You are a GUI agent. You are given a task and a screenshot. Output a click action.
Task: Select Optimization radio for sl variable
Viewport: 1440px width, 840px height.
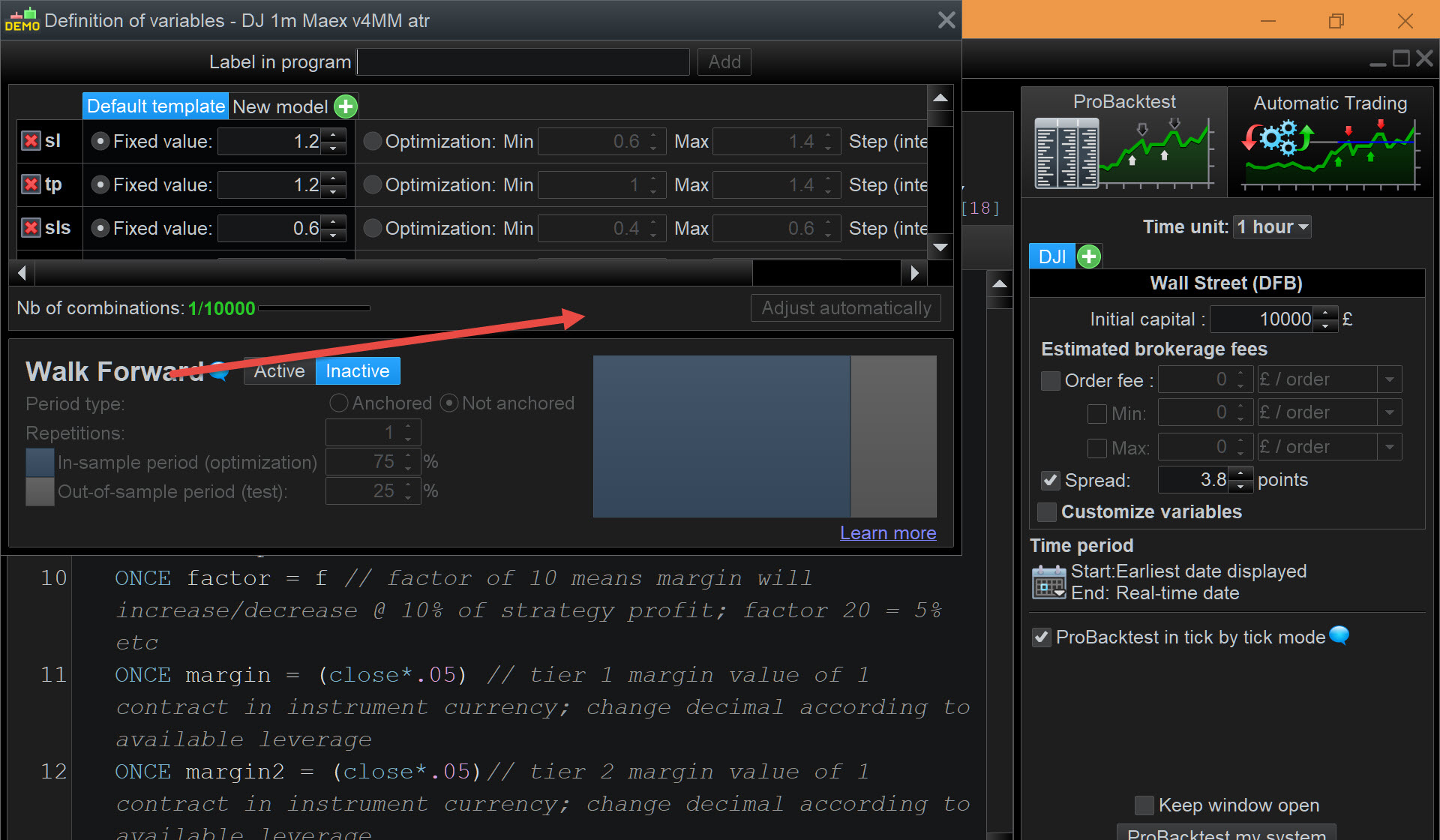pyautogui.click(x=372, y=142)
